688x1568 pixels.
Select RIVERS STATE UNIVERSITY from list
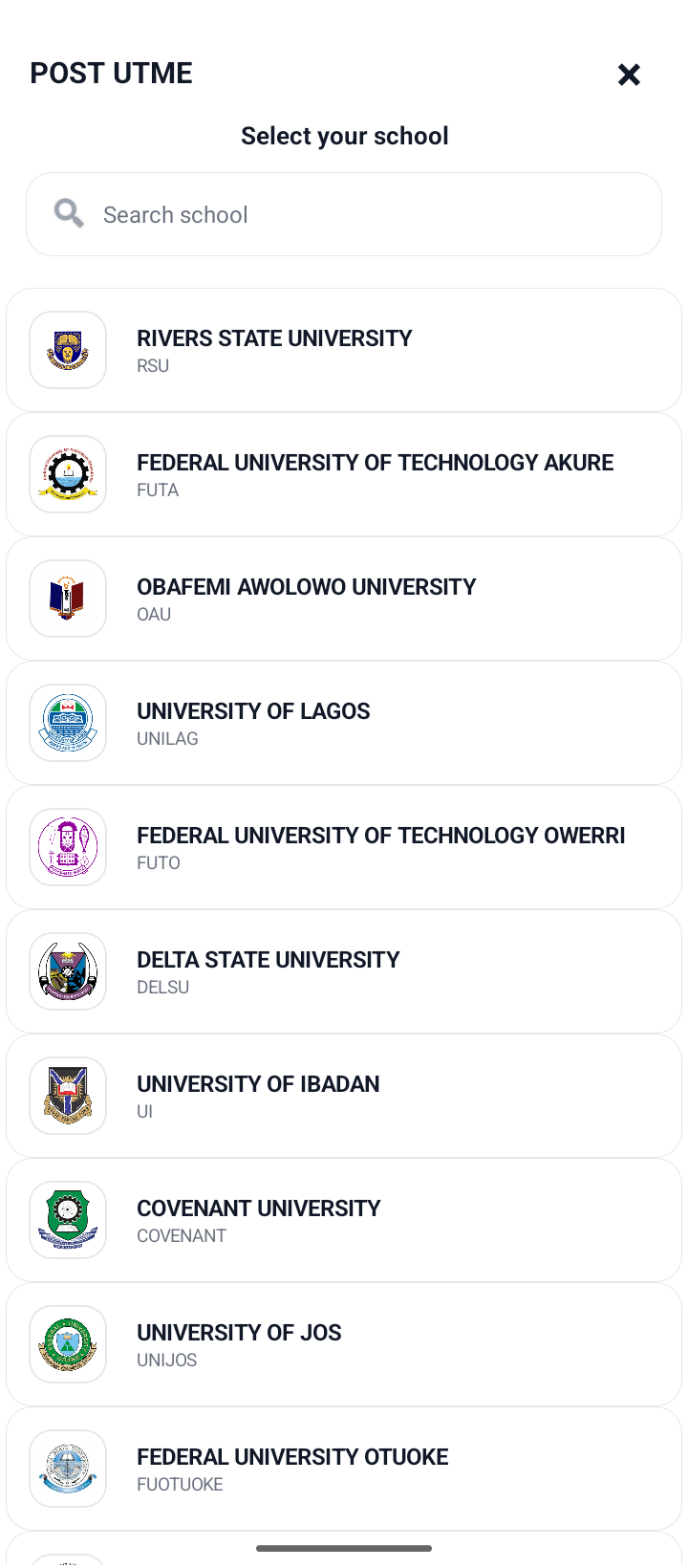tap(344, 350)
